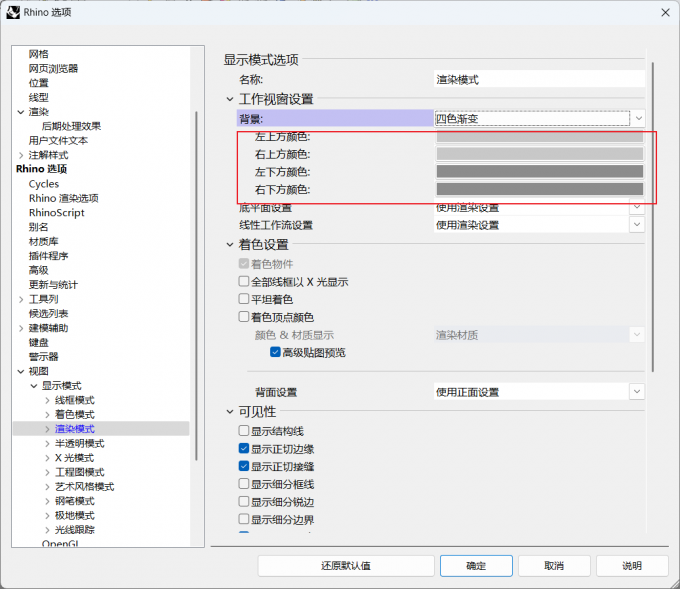
Task: Click the Rhino logo icon in title bar
Action: click(x=13, y=12)
